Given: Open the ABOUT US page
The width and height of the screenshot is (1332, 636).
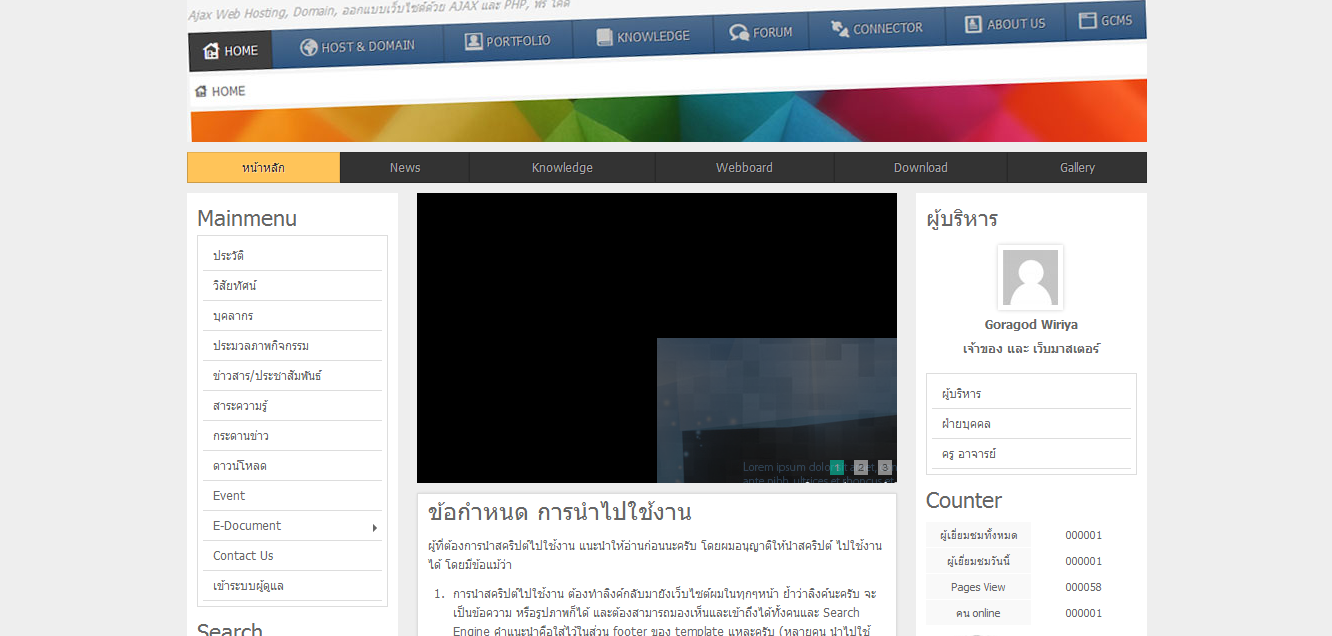Looking at the screenshot, I should coord(1005,24).
